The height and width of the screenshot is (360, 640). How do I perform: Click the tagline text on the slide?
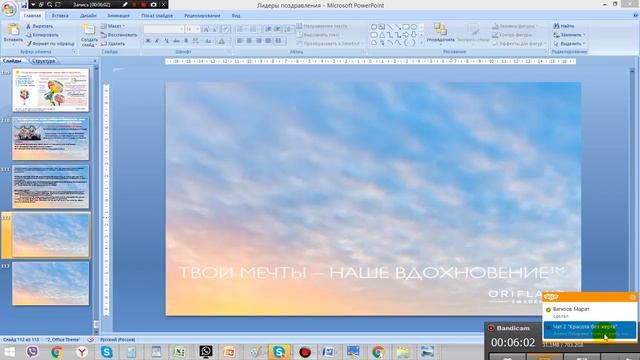371,273
